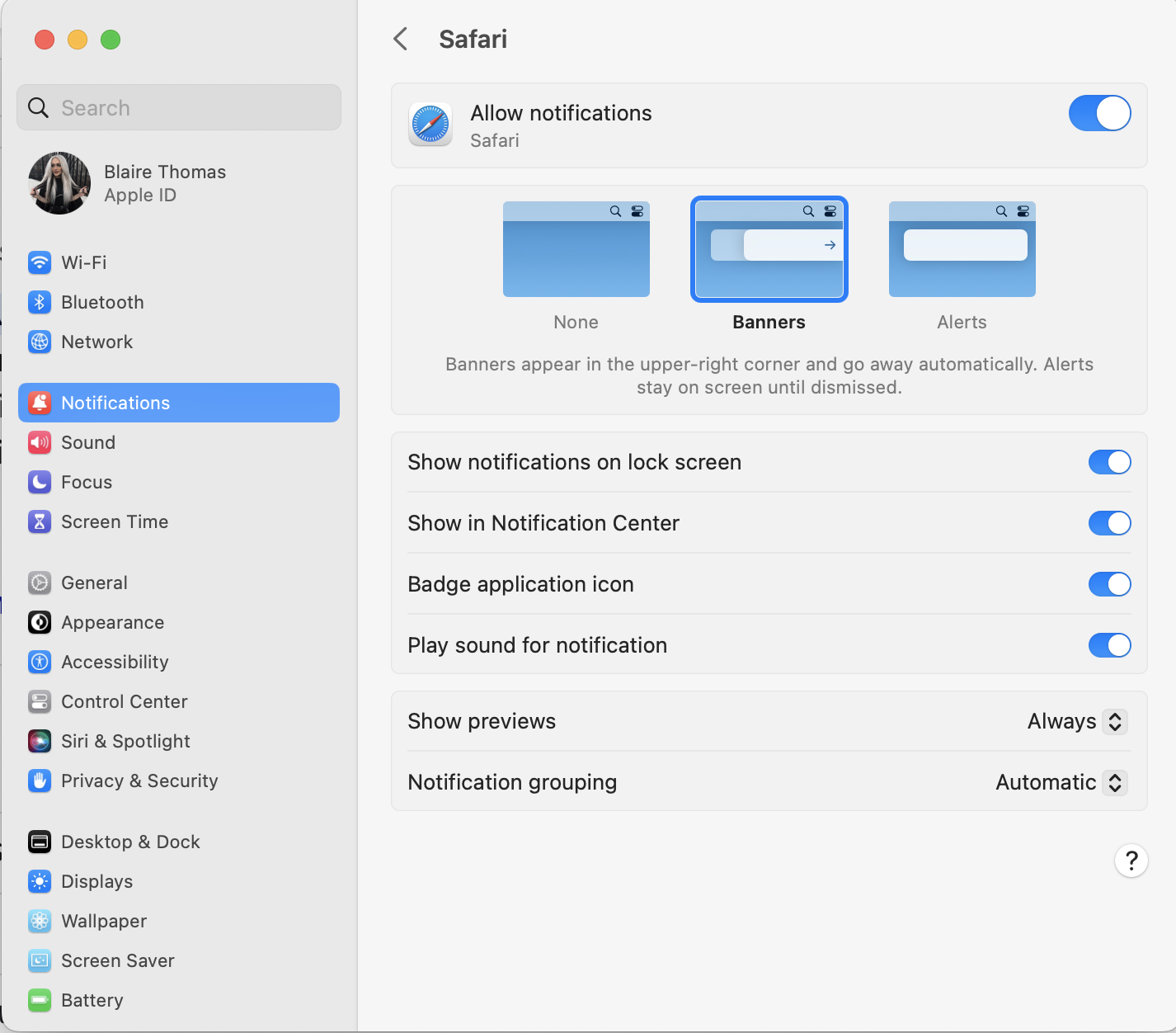1176x1033 pixels.
Task: Toggle Allow notifications switch for Safari
Action: (x=1100, y=113)
